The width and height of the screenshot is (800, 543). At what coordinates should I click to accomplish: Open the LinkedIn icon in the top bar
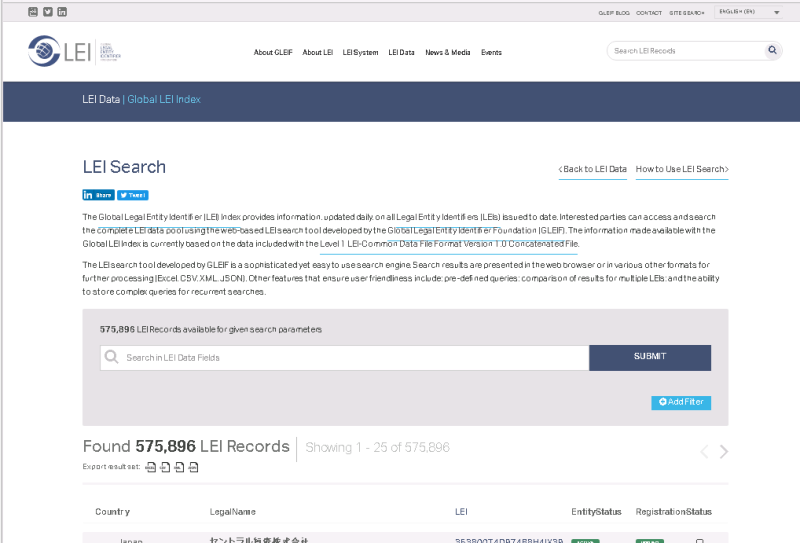tap(62, 12)
